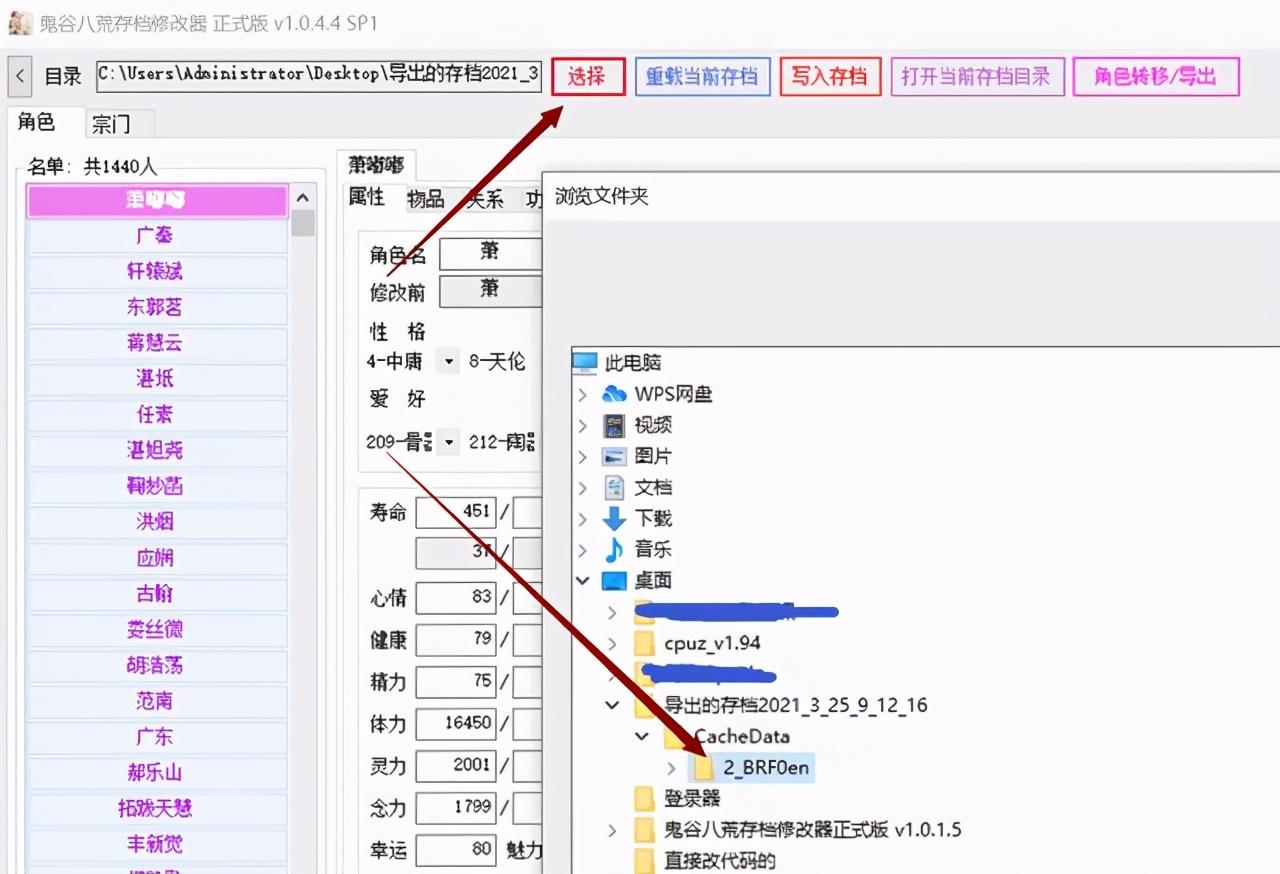1280x874 pixels.
Task: Click the 下载 blue download arrow icon
Action: click(x=614, y=518)
